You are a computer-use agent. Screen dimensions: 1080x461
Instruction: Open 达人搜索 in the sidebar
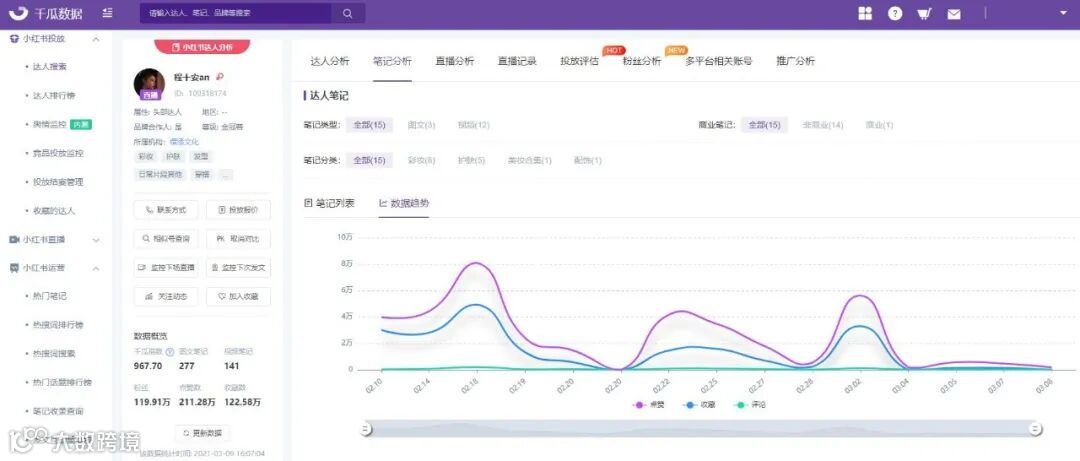click(x=50, y=67)
